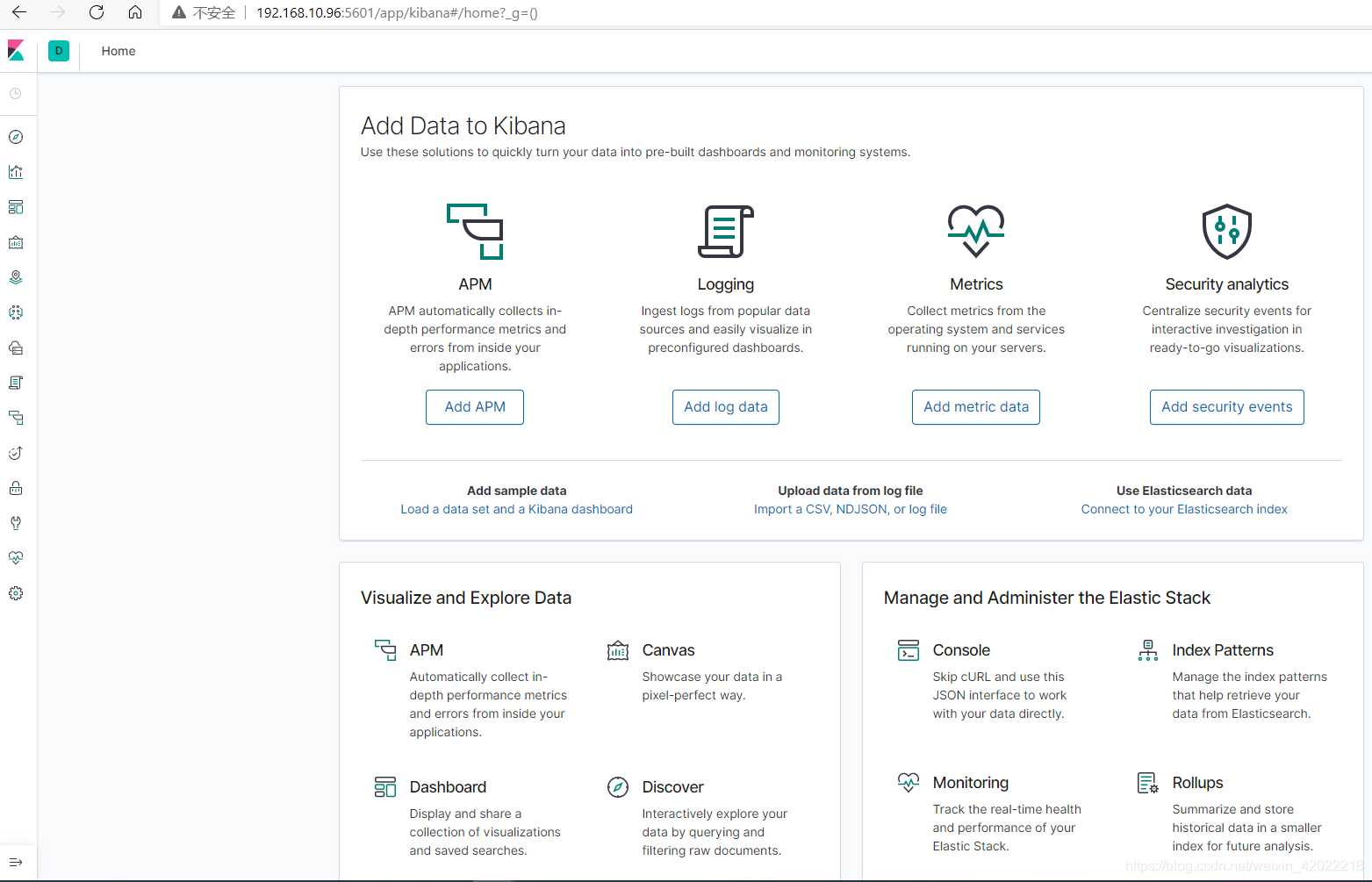The width and height of the screenshot is (1372, 882).
Task: Open Discover under Visualize and Explore Data
Action: pyautogui.click(x=672, y=787)
